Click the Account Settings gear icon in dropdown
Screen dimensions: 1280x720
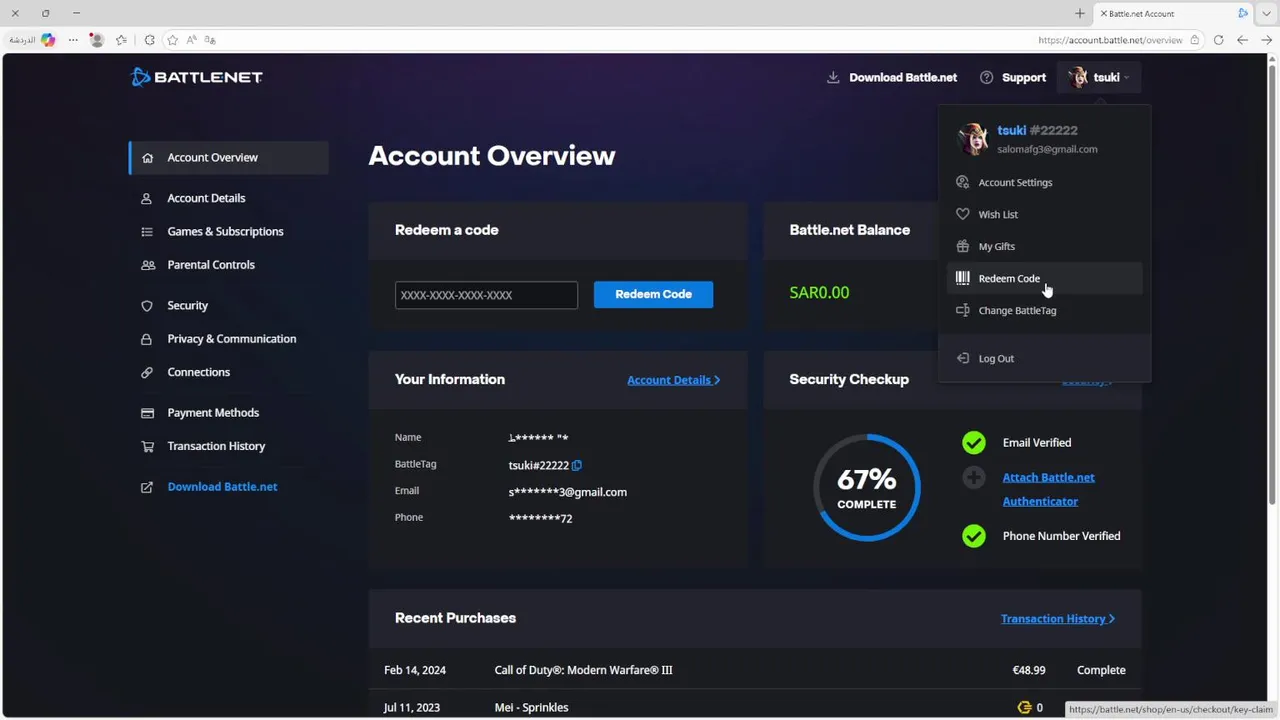[963, 182]
